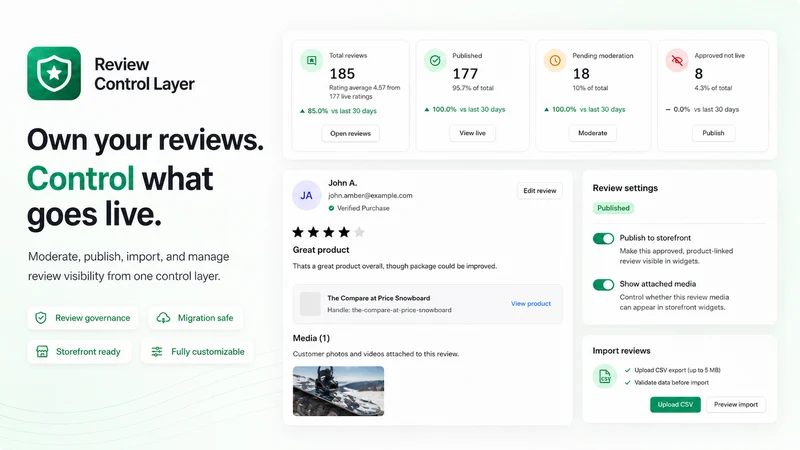Click the Handle: the-compare-at-price-snowboard text

(x=389, y=310)
